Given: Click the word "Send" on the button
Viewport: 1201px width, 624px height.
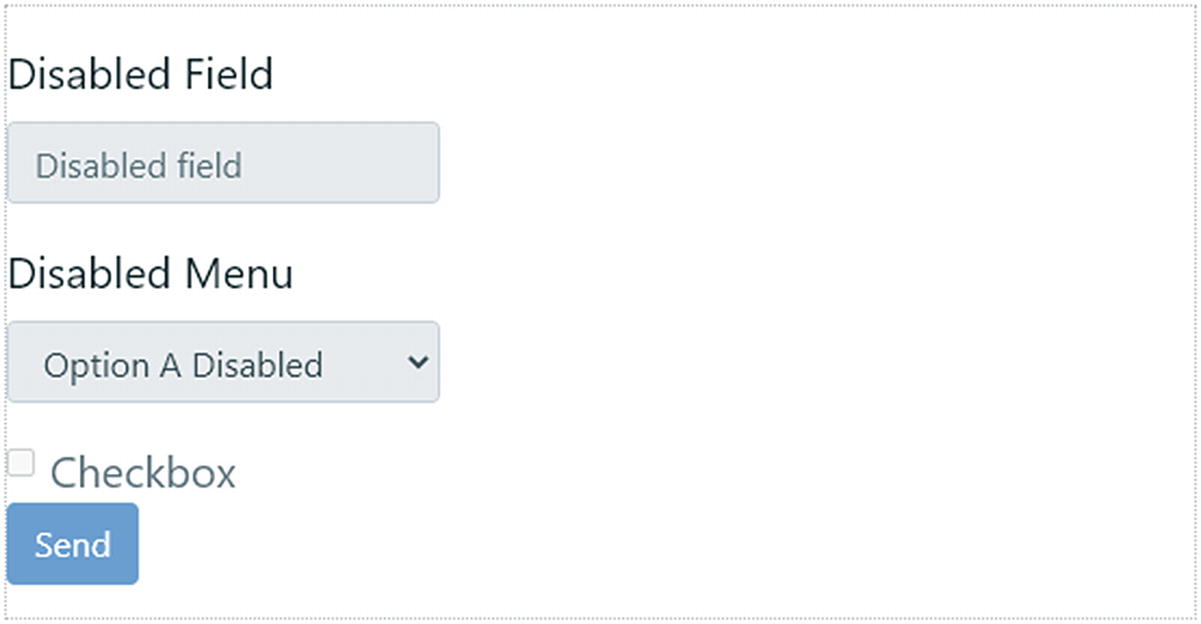Looking at the screenshot, I should click(x=72, y=545).
